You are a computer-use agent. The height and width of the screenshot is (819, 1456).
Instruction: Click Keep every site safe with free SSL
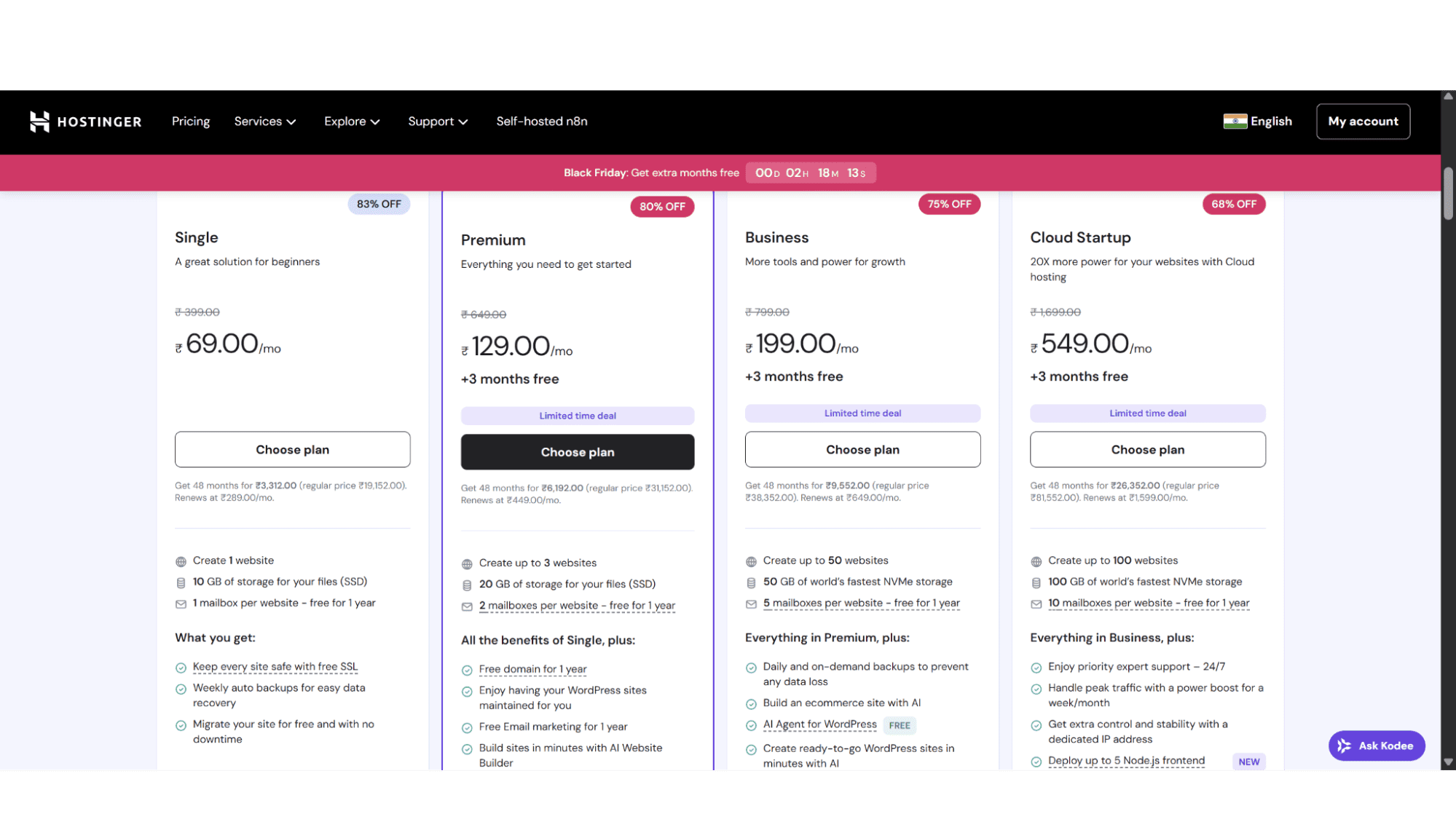[275, 667]
